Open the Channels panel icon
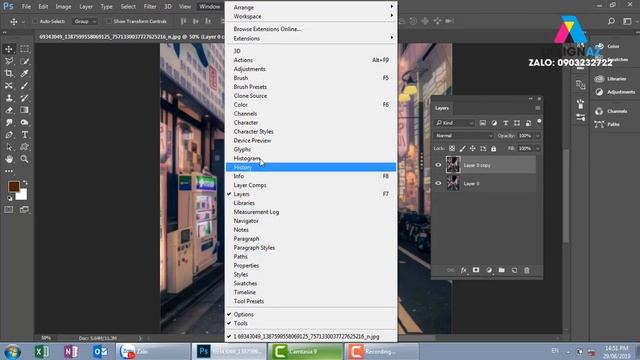 tap(599, 111)
